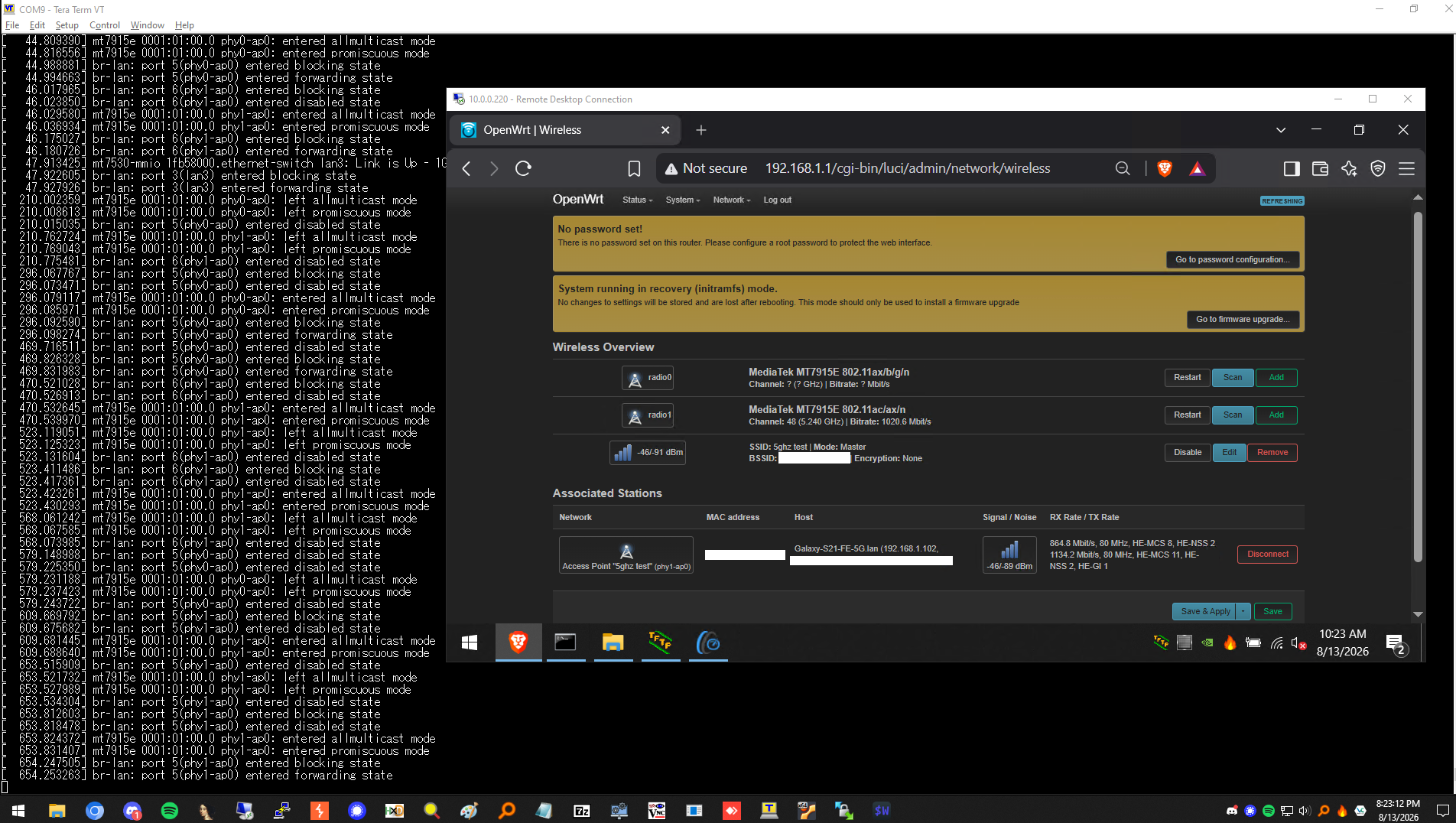Click the OpenWrt page scrollbar
Image resolution: width=1456 pixels, height=823 pixels.
click(x=1418, y=386)
